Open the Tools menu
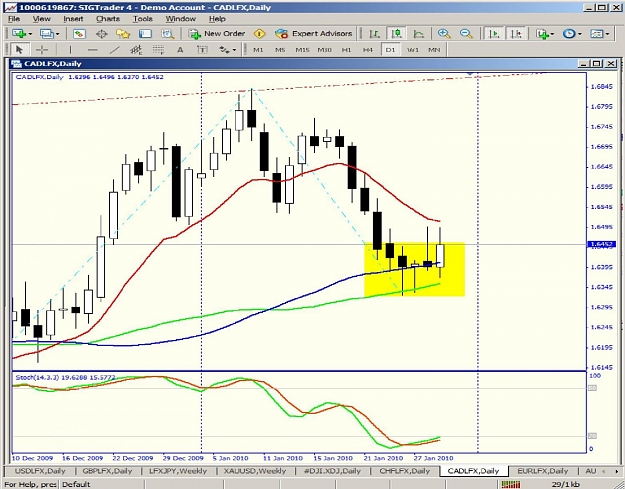The image size is (625, 489). click(x=143, y=19)
